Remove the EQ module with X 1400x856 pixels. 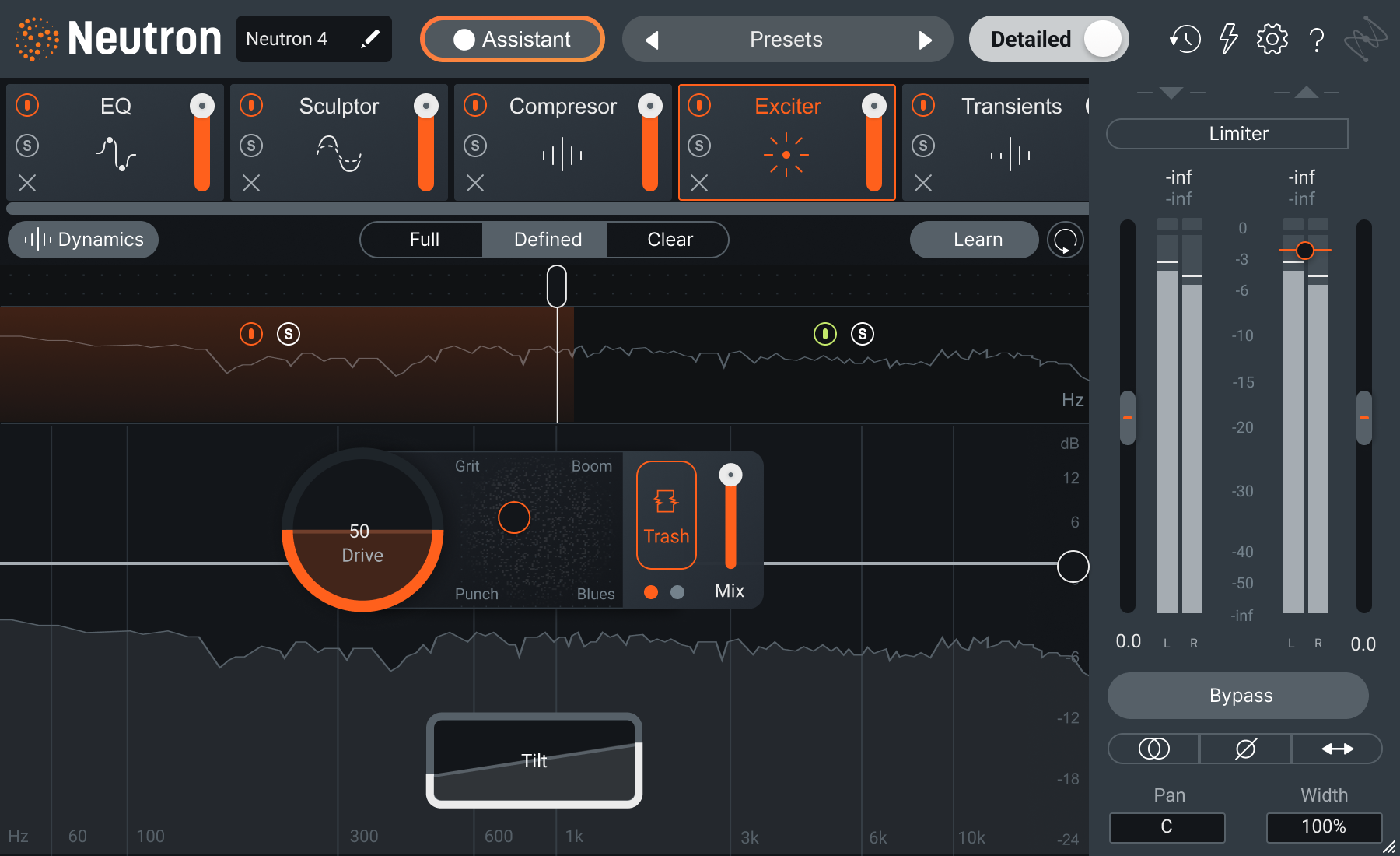27,183
